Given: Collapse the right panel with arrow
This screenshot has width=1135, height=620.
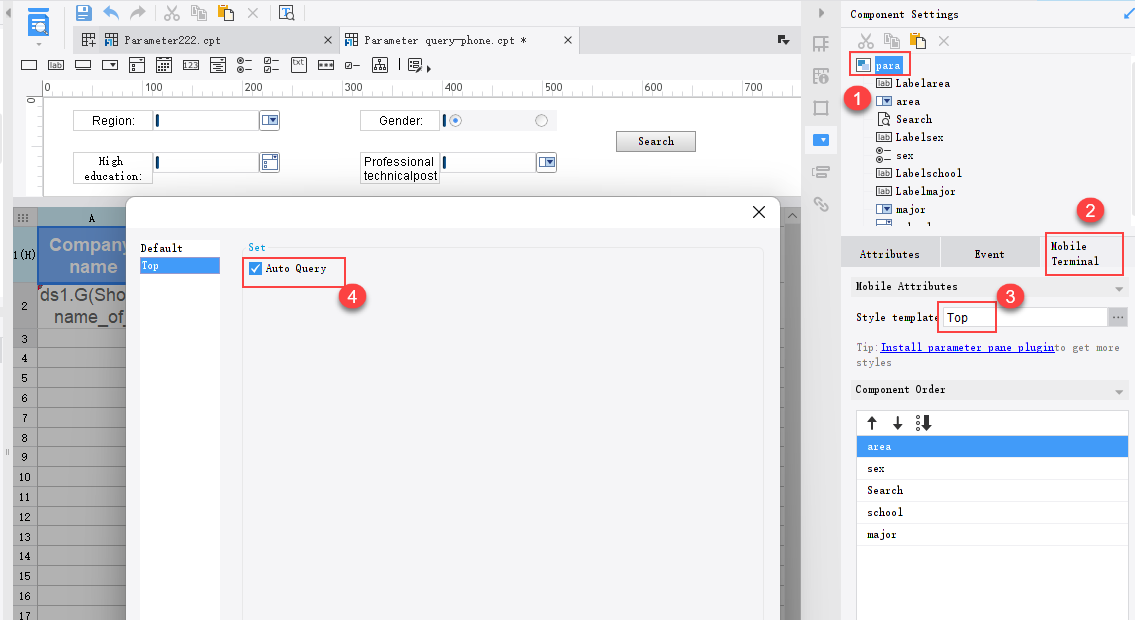Looking at the screenshot, I should [x=821, y=13].
